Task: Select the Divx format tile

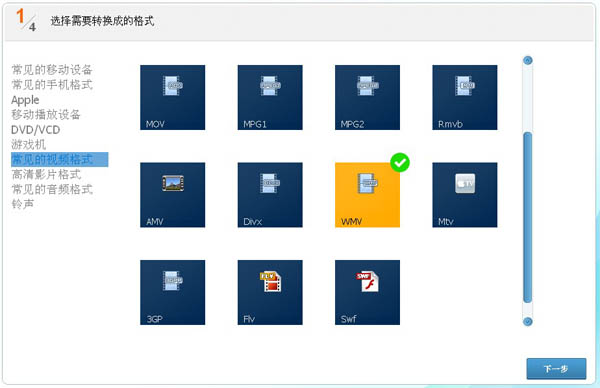Action: pyautogui.click(x=270, y=195)
